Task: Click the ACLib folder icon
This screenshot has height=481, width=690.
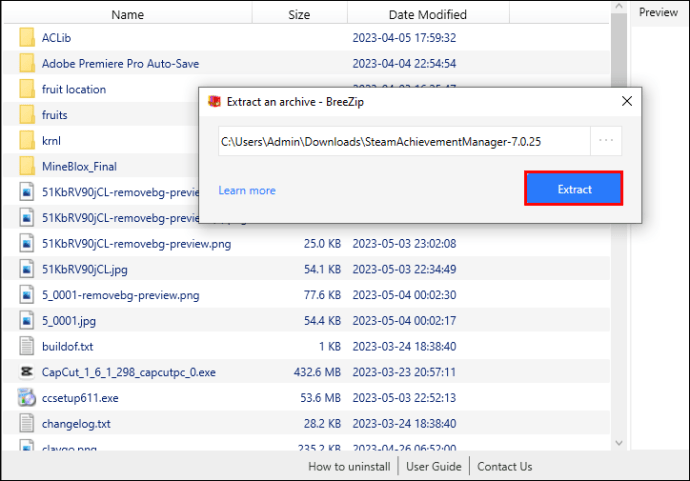Action: point(26,37)
